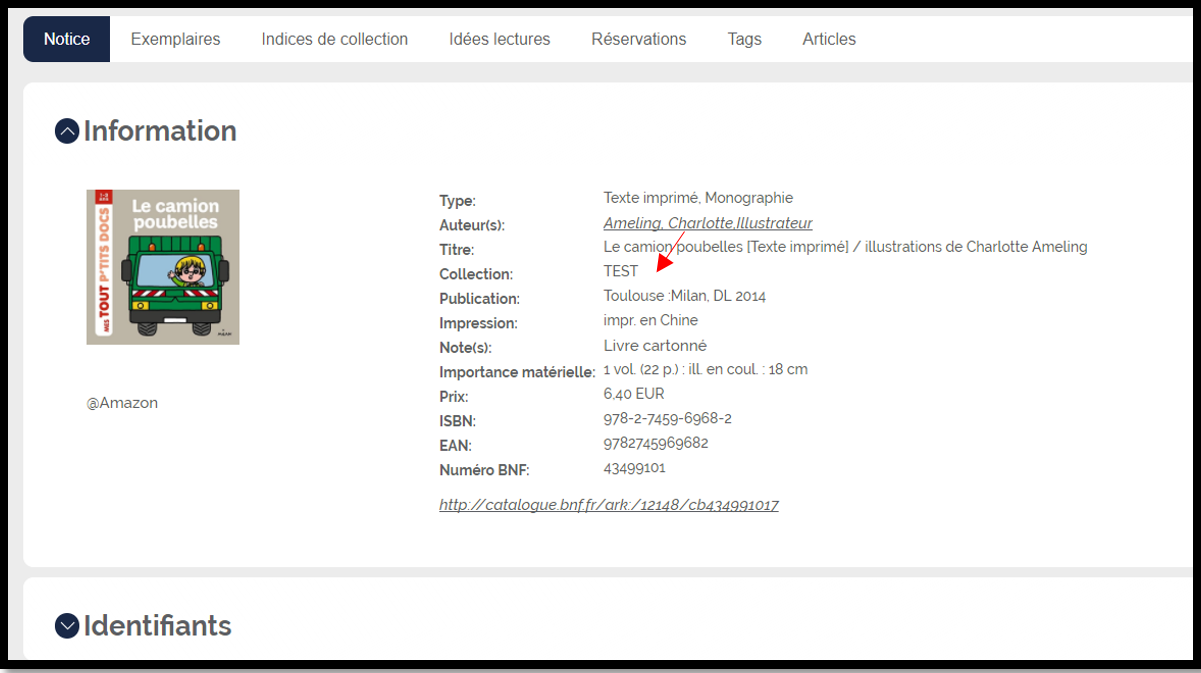
Task: Select the price 6,40 EUR
Action: click(x=634, y=394)
